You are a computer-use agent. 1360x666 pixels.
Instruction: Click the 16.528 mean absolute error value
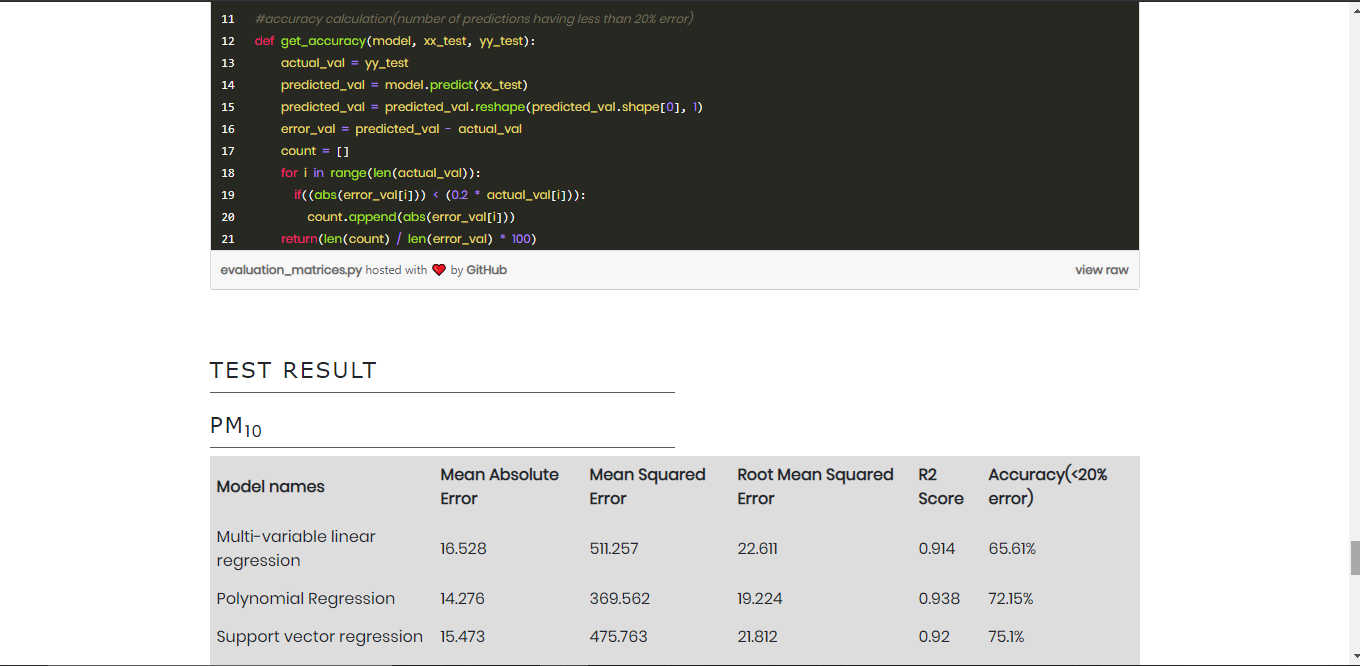(x=463, y=549)
